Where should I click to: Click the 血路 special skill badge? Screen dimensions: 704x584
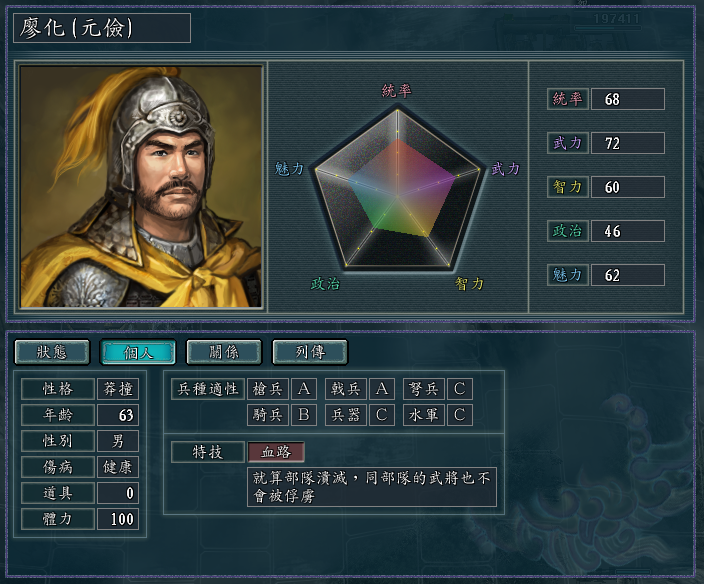(275, 452)
